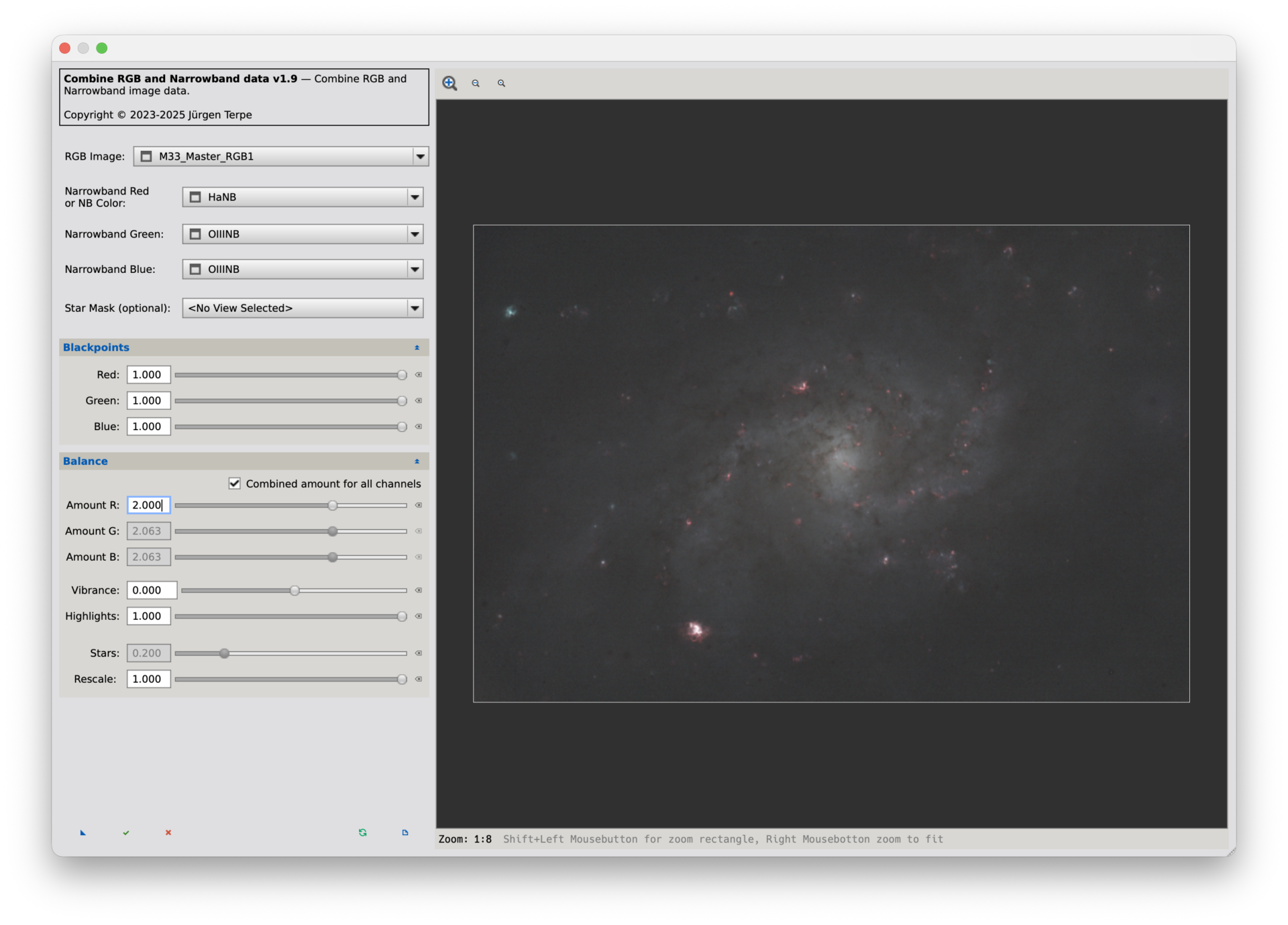1288x925 pixels.
Task: Click the blue new instance triangle icon
Action: point(83,832)
